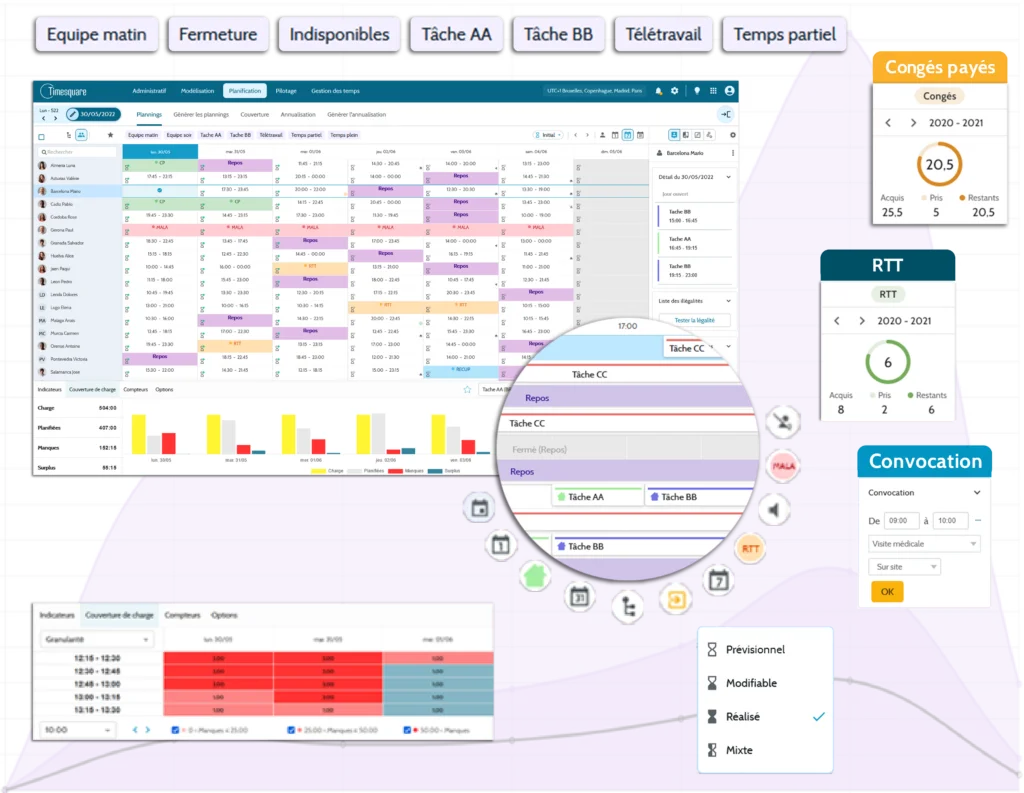Click the crossed-out person round icon
The height and width of the screenshot is (793, 1024).
[x=782, y=423]
